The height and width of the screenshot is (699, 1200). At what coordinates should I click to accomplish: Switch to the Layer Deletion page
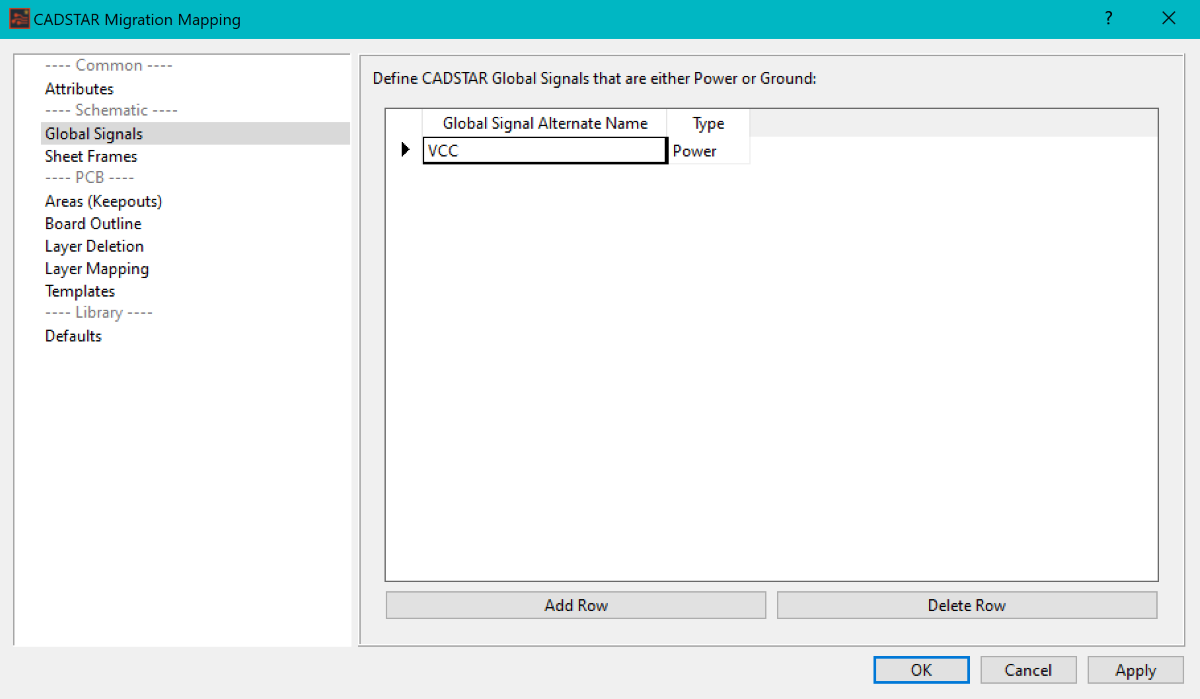(94, 246)
